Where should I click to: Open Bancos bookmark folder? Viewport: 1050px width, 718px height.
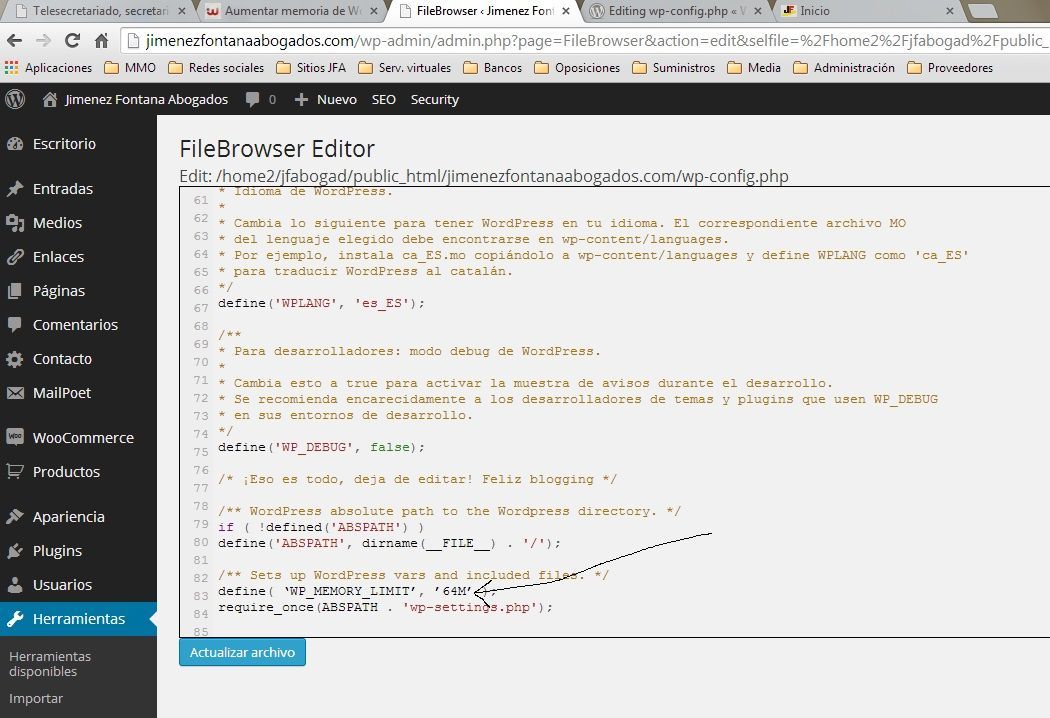(492, 68)
